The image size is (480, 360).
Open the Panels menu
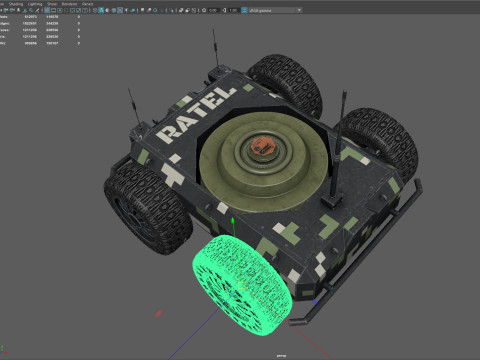(x=87, y=4)
